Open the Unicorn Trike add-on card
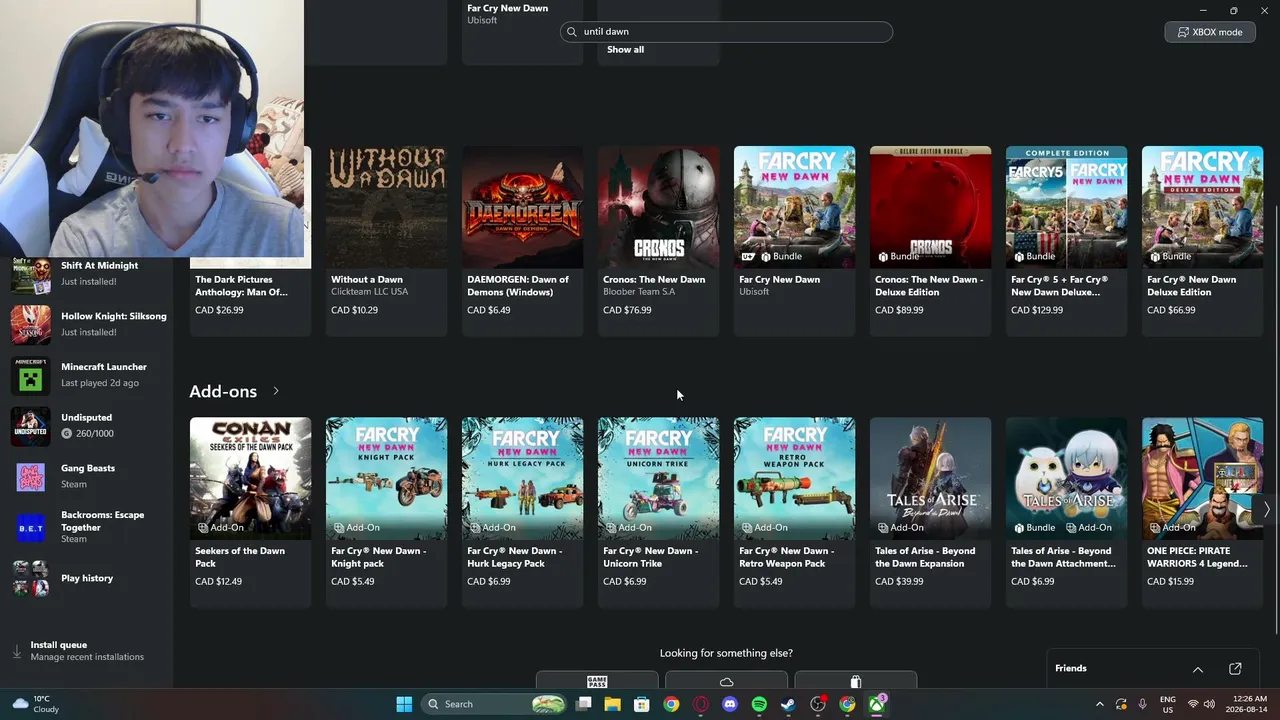Viewport: 1280px width, 720px height. (658, 512)
